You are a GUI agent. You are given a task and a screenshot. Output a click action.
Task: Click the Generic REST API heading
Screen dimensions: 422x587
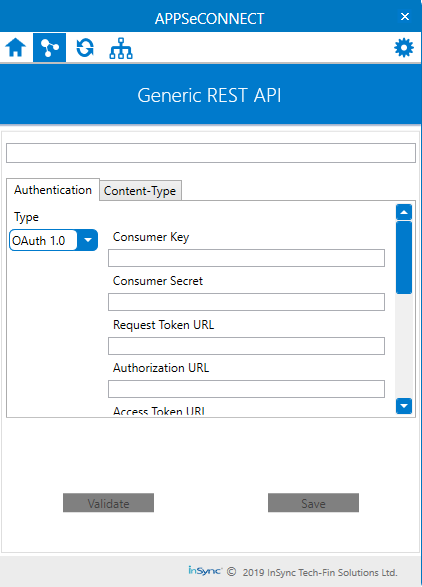(209, 95)
